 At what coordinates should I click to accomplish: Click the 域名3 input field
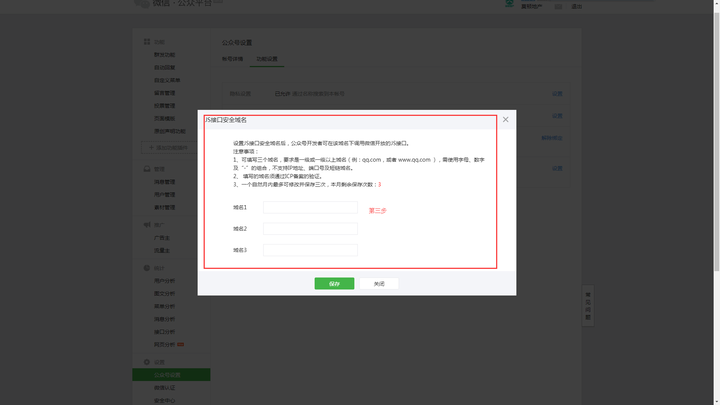tap(310, 250)
